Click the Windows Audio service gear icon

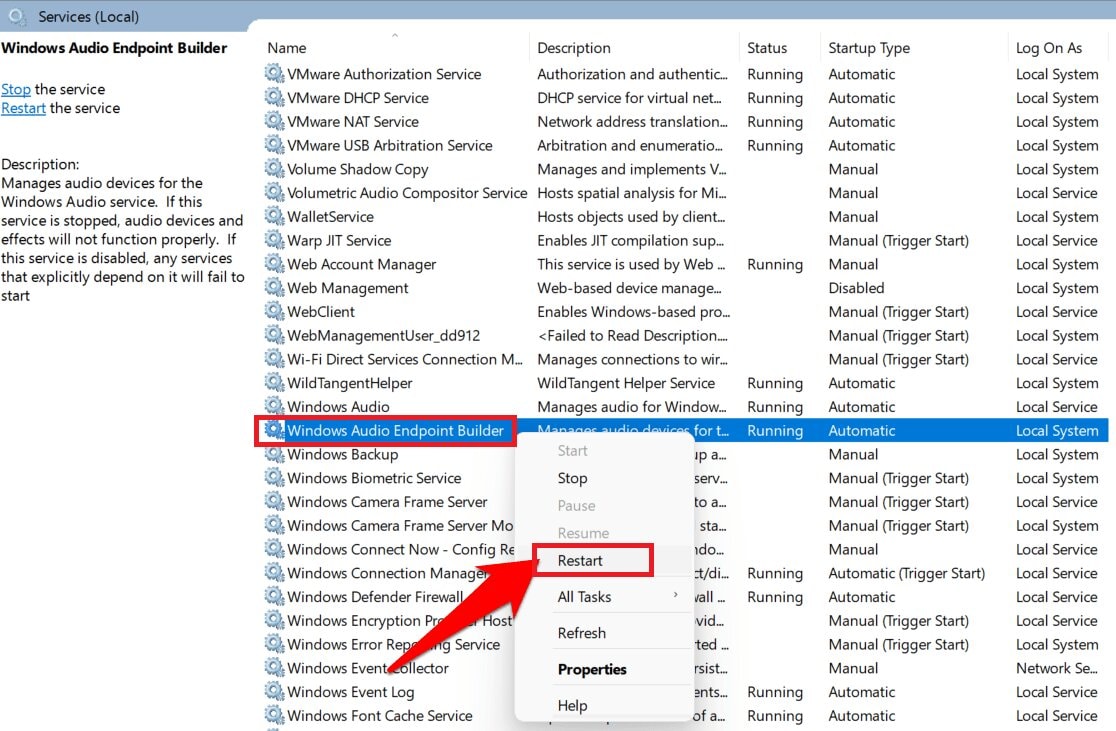click(274, 407)
